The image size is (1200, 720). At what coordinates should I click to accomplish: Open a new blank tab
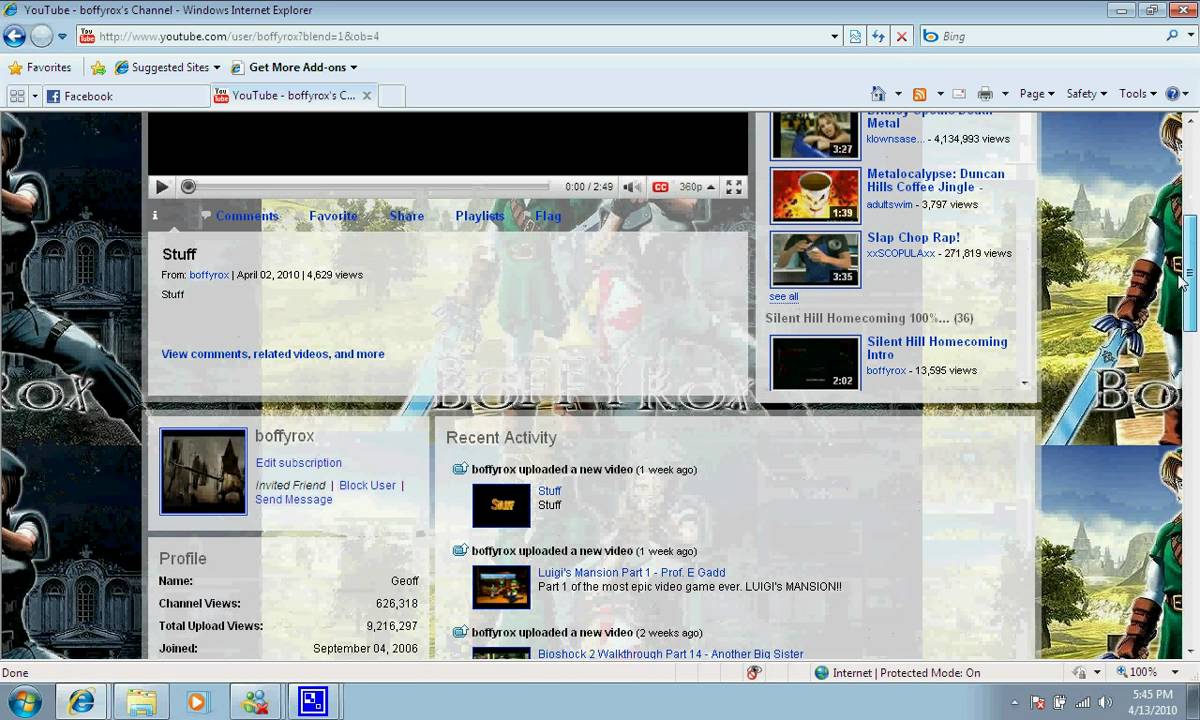[x=392, y=96]
